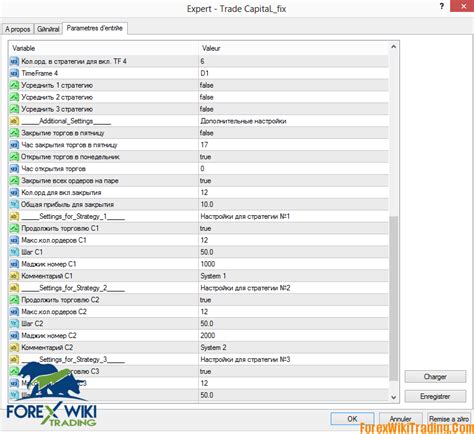Screen dimensions: 474x434
Task: Select the Paramètres d'entrée tab
Action: (95, 28)
